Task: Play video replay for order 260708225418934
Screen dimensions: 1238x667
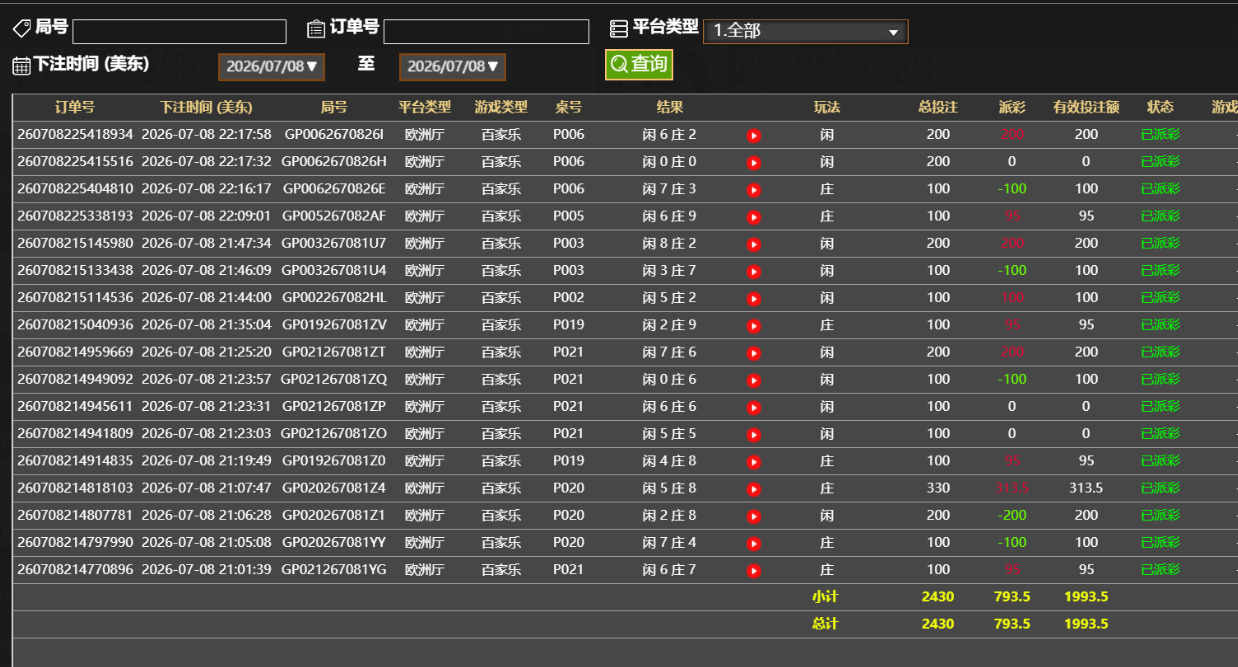Action: (754, 135)
